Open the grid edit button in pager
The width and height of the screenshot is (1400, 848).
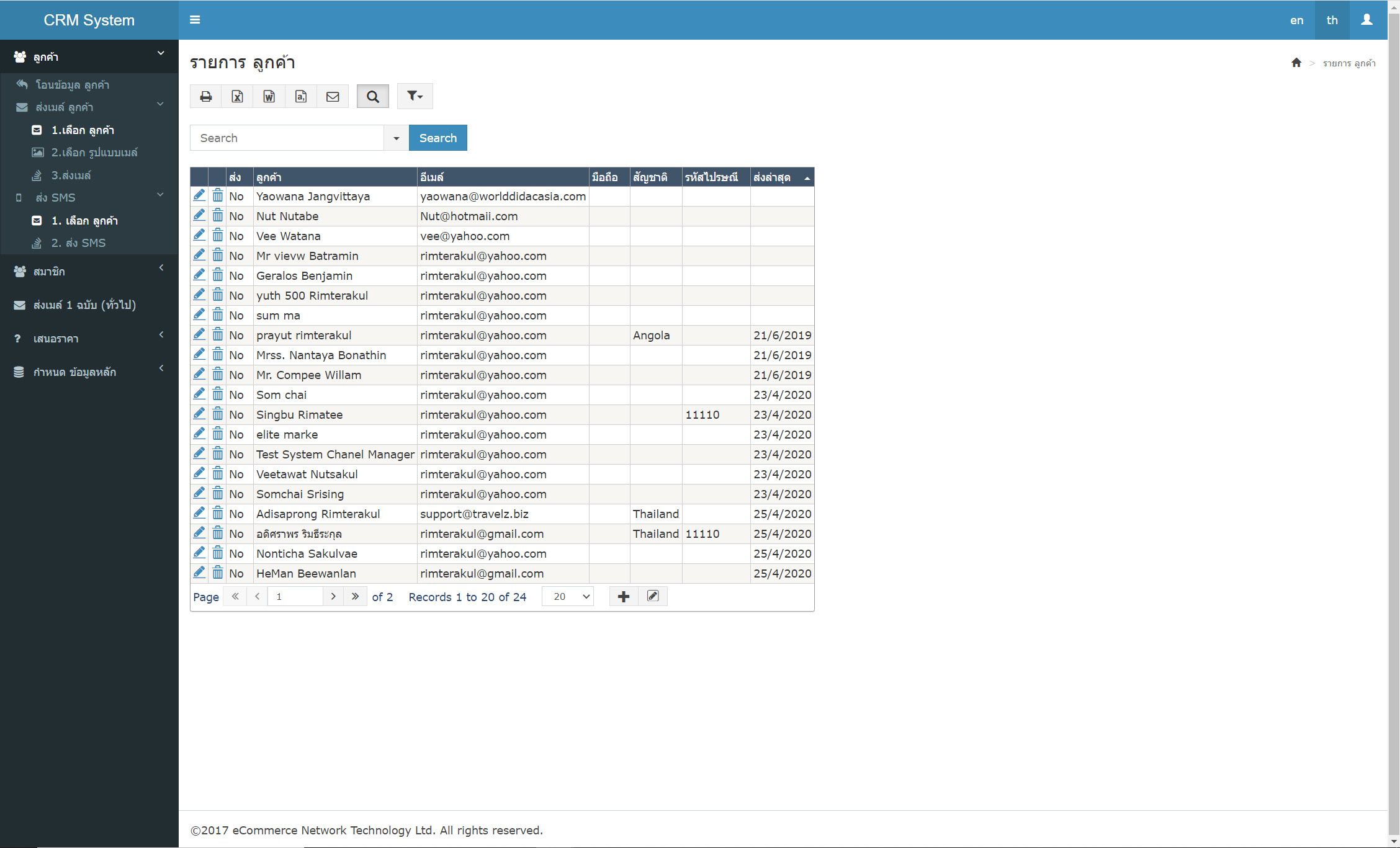point(653,596)
